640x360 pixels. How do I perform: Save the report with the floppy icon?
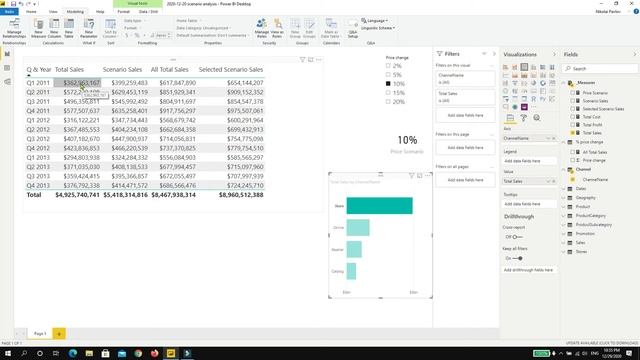coord(13,4)
